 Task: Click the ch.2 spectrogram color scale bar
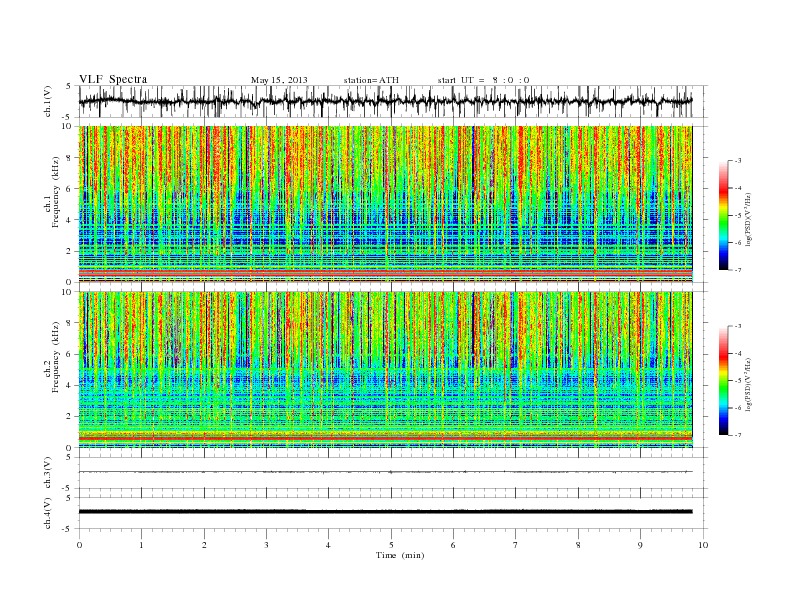click(724, 381)
